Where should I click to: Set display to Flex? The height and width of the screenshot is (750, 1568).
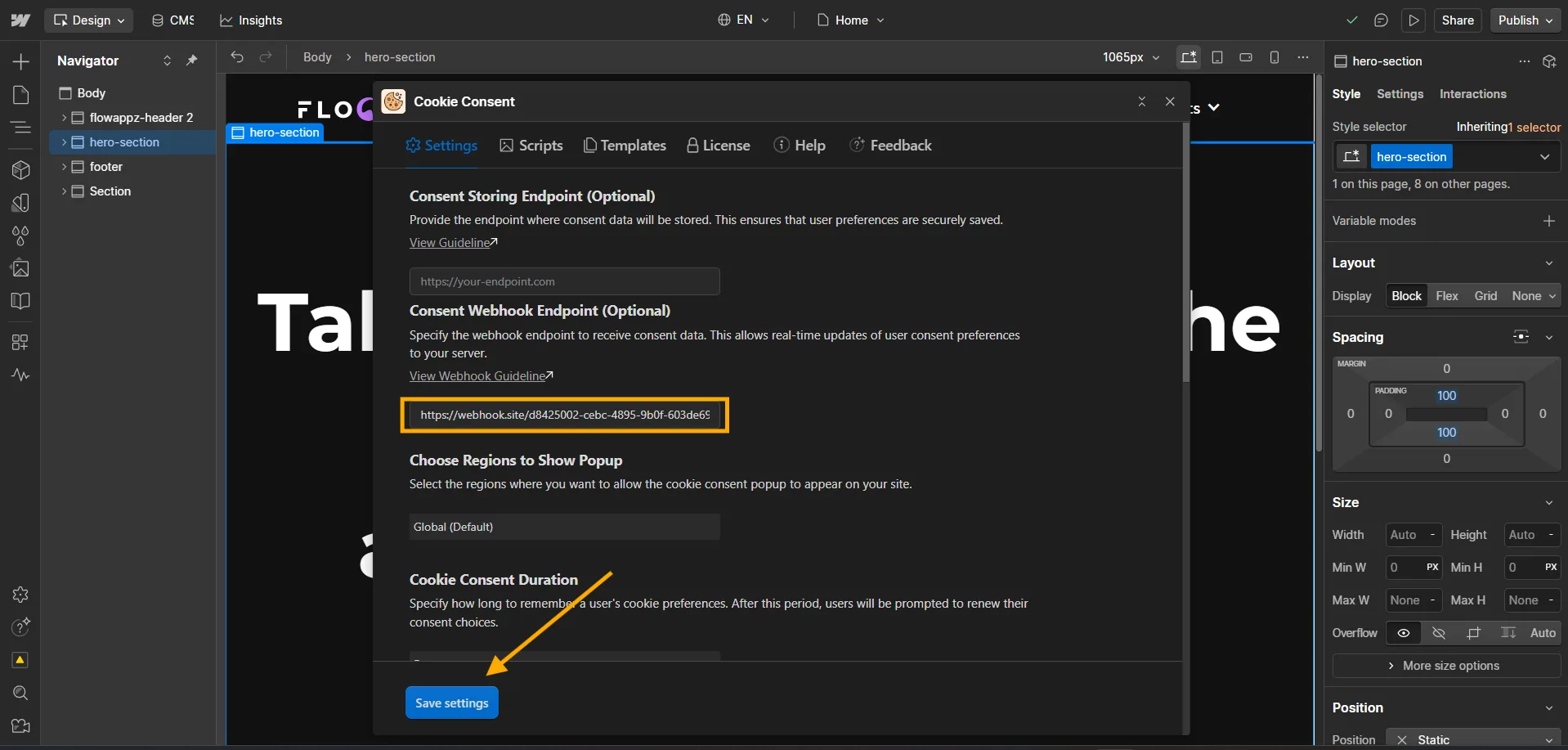(x=1446, y=296)
